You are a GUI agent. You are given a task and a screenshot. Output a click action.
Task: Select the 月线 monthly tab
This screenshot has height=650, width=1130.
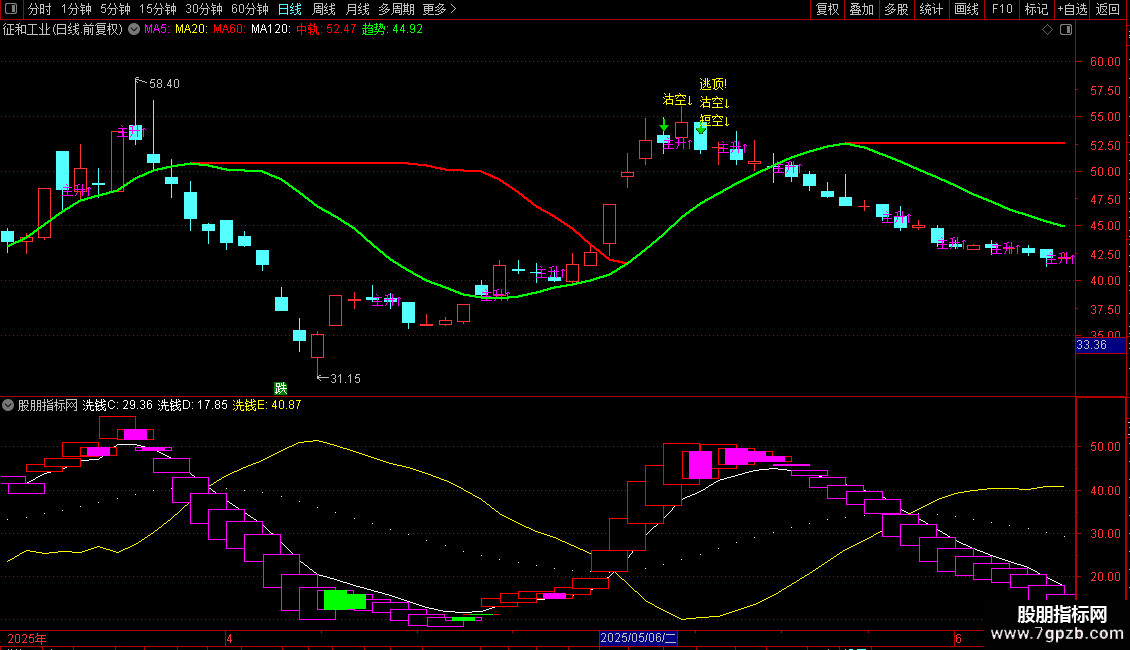[x=357, y=9]
